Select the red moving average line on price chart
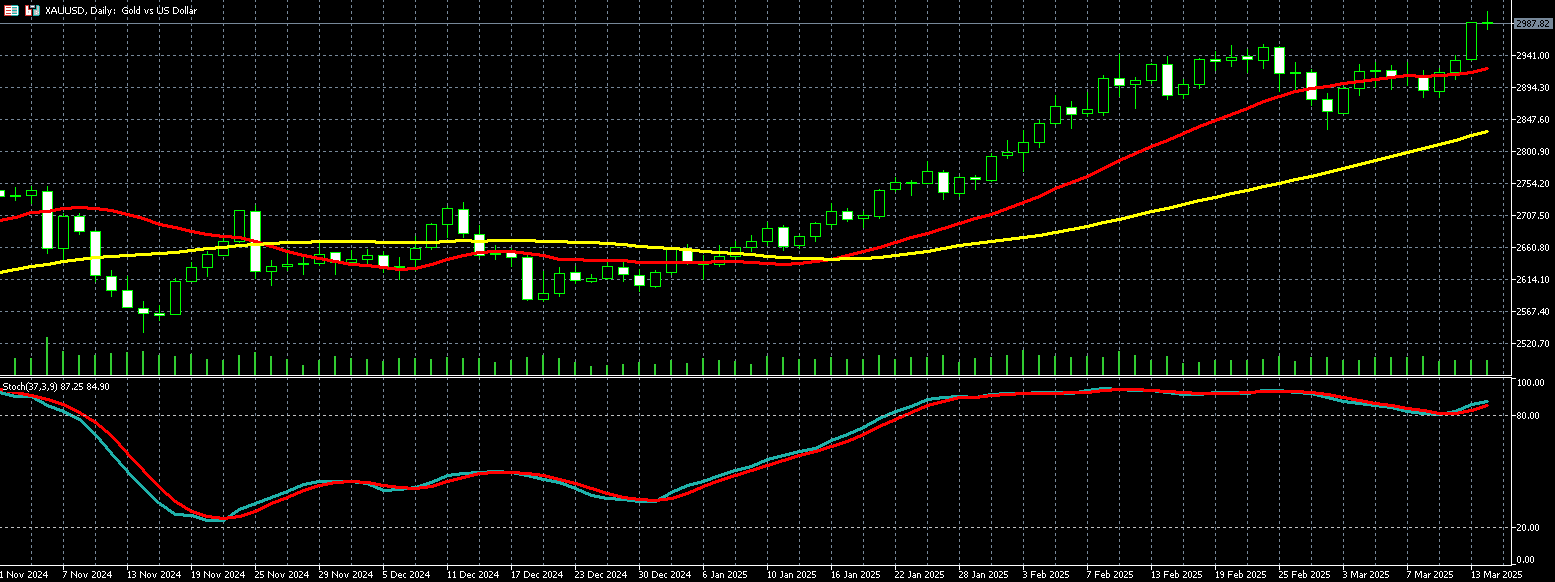This screenshot has height=582, width=1555. click(x=1100, y=165)
